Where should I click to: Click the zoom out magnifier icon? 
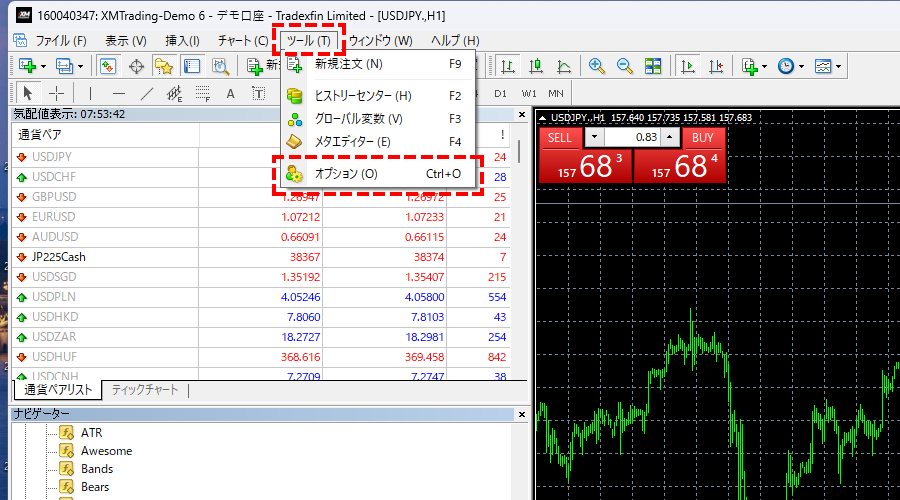click(x=625, y=66)
